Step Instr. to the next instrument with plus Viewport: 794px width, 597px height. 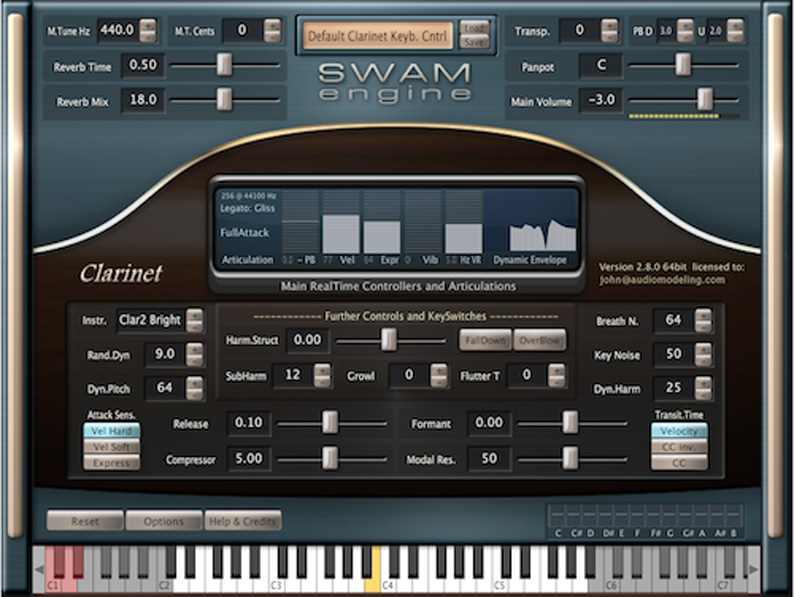tap(195, 314)
